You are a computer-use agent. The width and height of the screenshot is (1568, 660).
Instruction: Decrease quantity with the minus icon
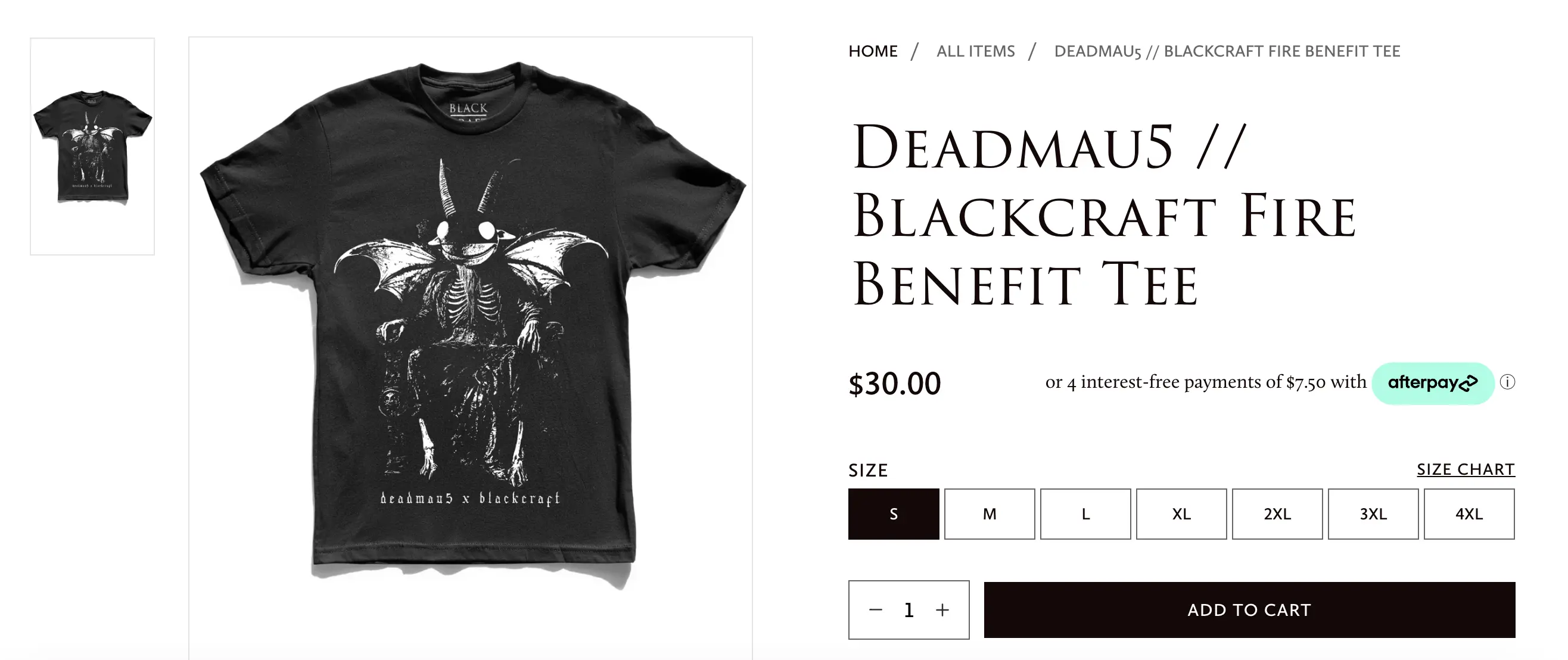[875, 609]
